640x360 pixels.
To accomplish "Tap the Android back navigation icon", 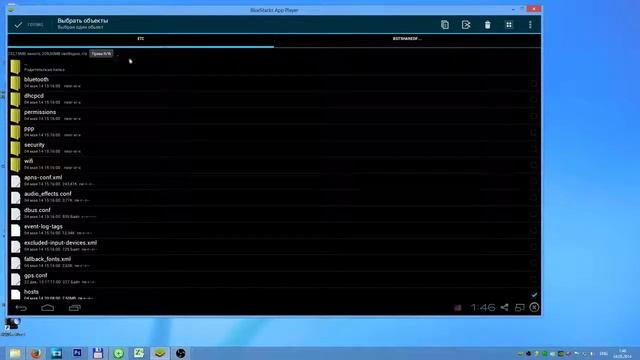I will [x=21, y=308].
